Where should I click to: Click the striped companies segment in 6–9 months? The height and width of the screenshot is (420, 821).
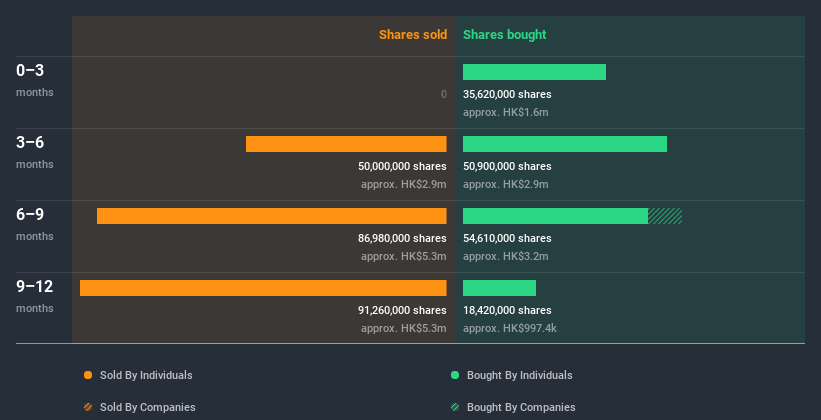[665, 216]
